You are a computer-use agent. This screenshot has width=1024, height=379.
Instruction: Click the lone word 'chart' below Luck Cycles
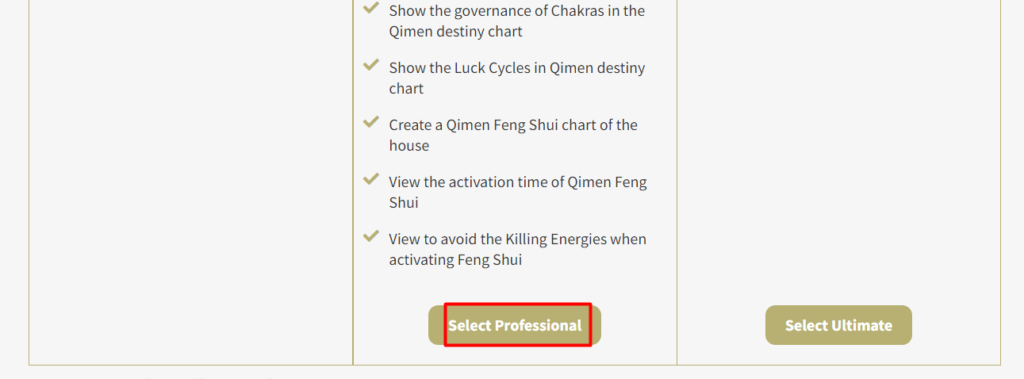(406, 88)
